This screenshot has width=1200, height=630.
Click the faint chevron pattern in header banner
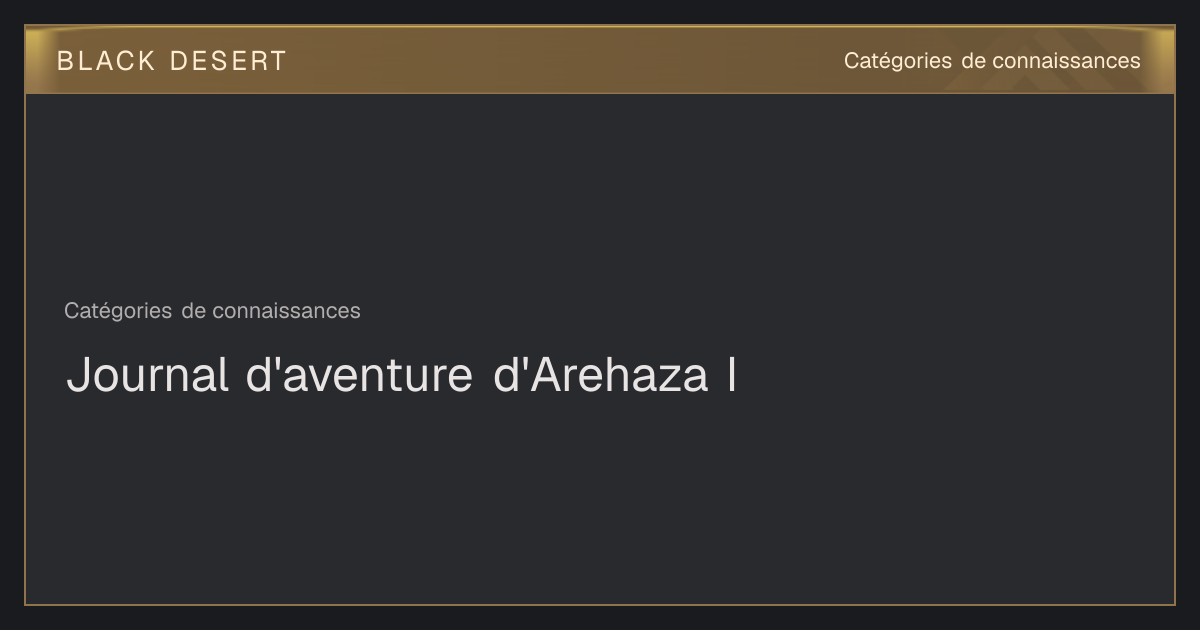pos(1010,78)
